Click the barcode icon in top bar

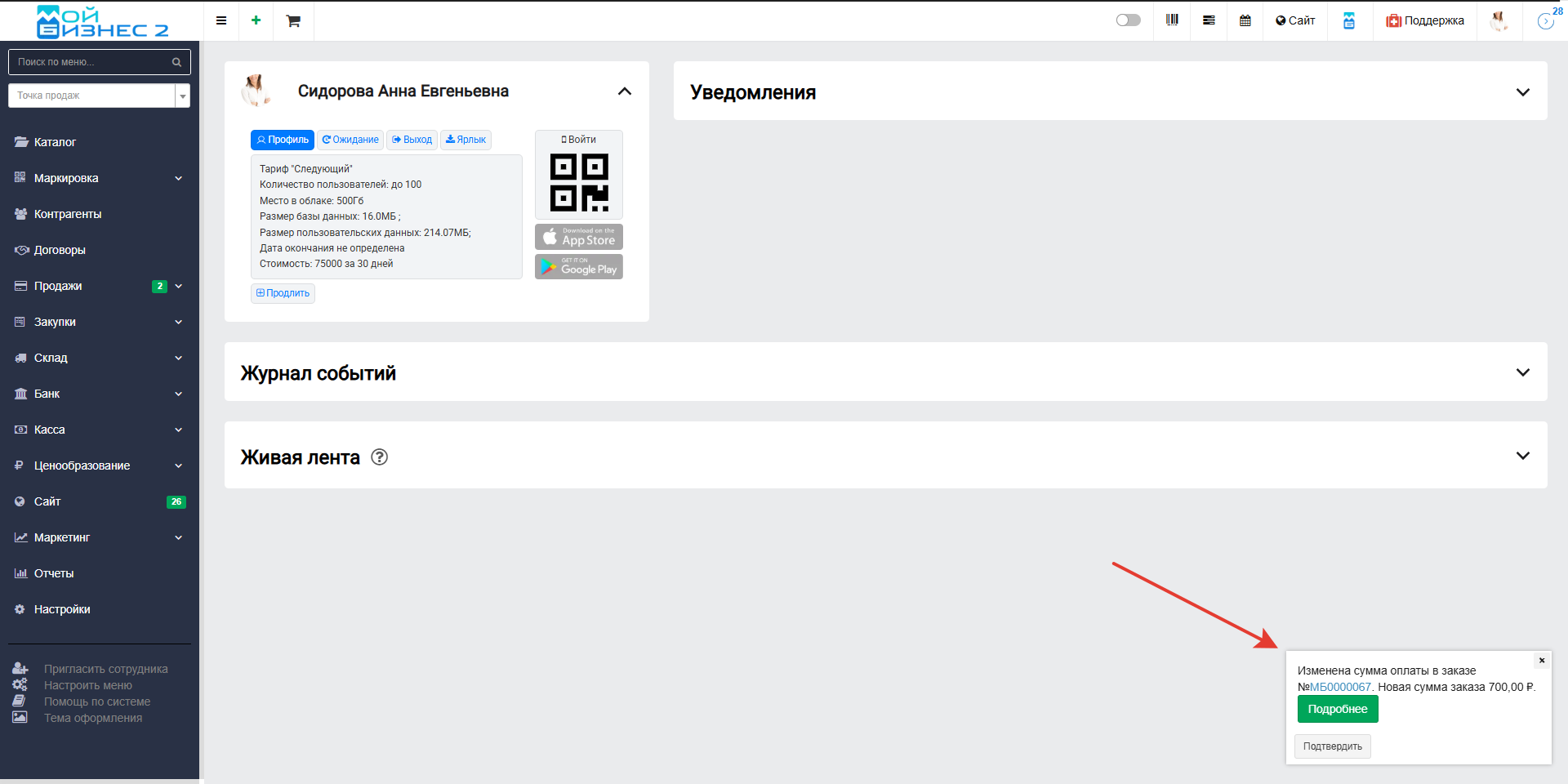[x=1172, y=20]
